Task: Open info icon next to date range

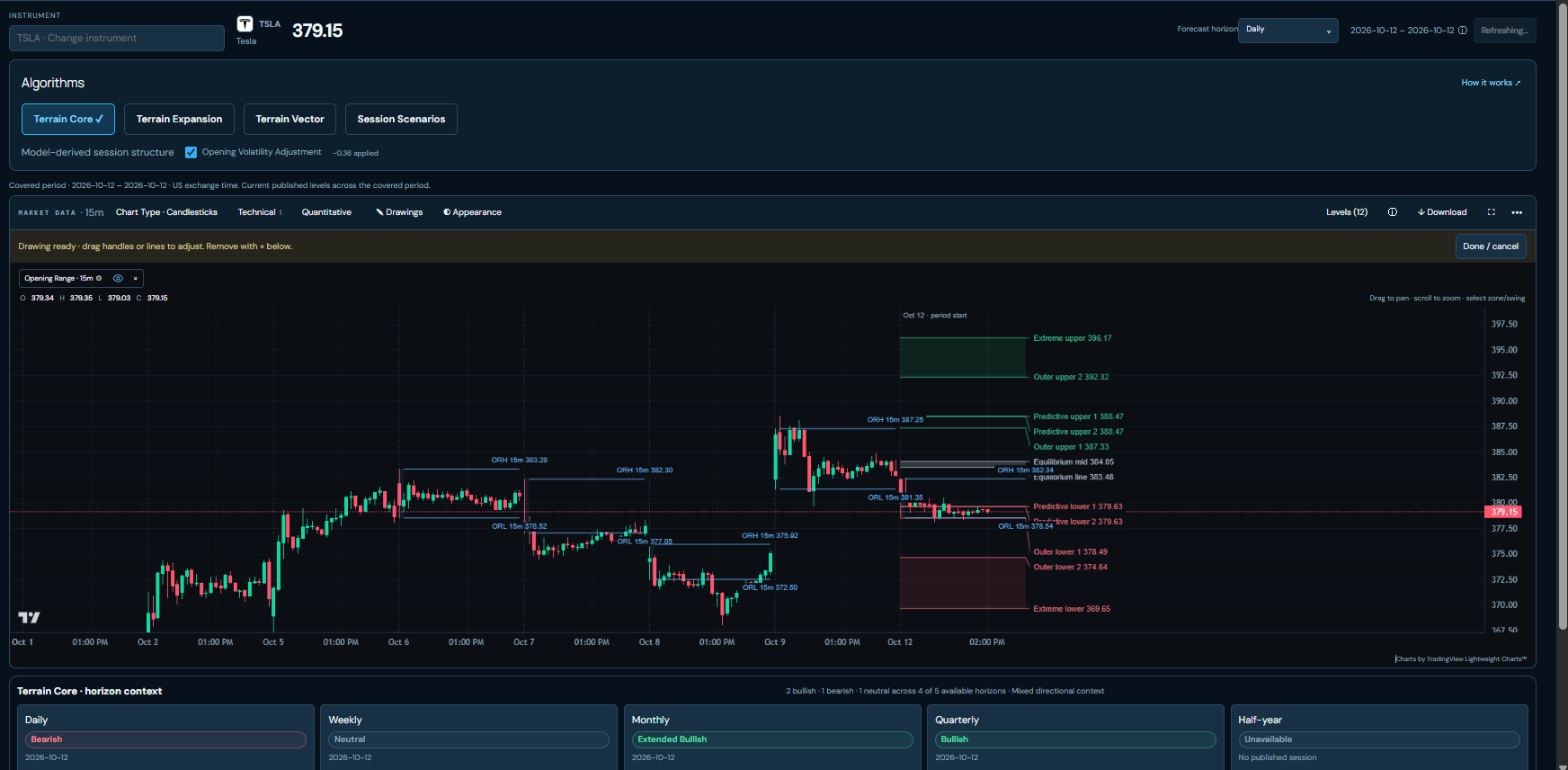Action: [x=1463, y=31]
